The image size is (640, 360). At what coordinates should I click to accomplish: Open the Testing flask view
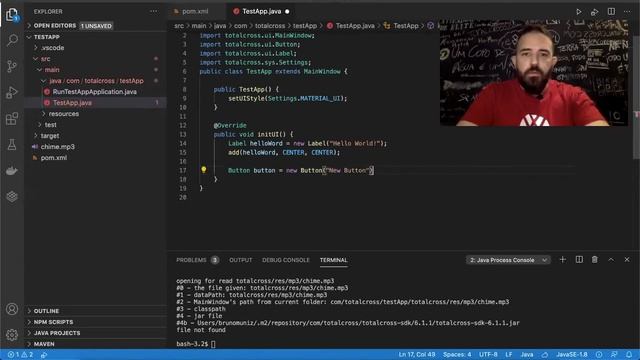(12, 144)
